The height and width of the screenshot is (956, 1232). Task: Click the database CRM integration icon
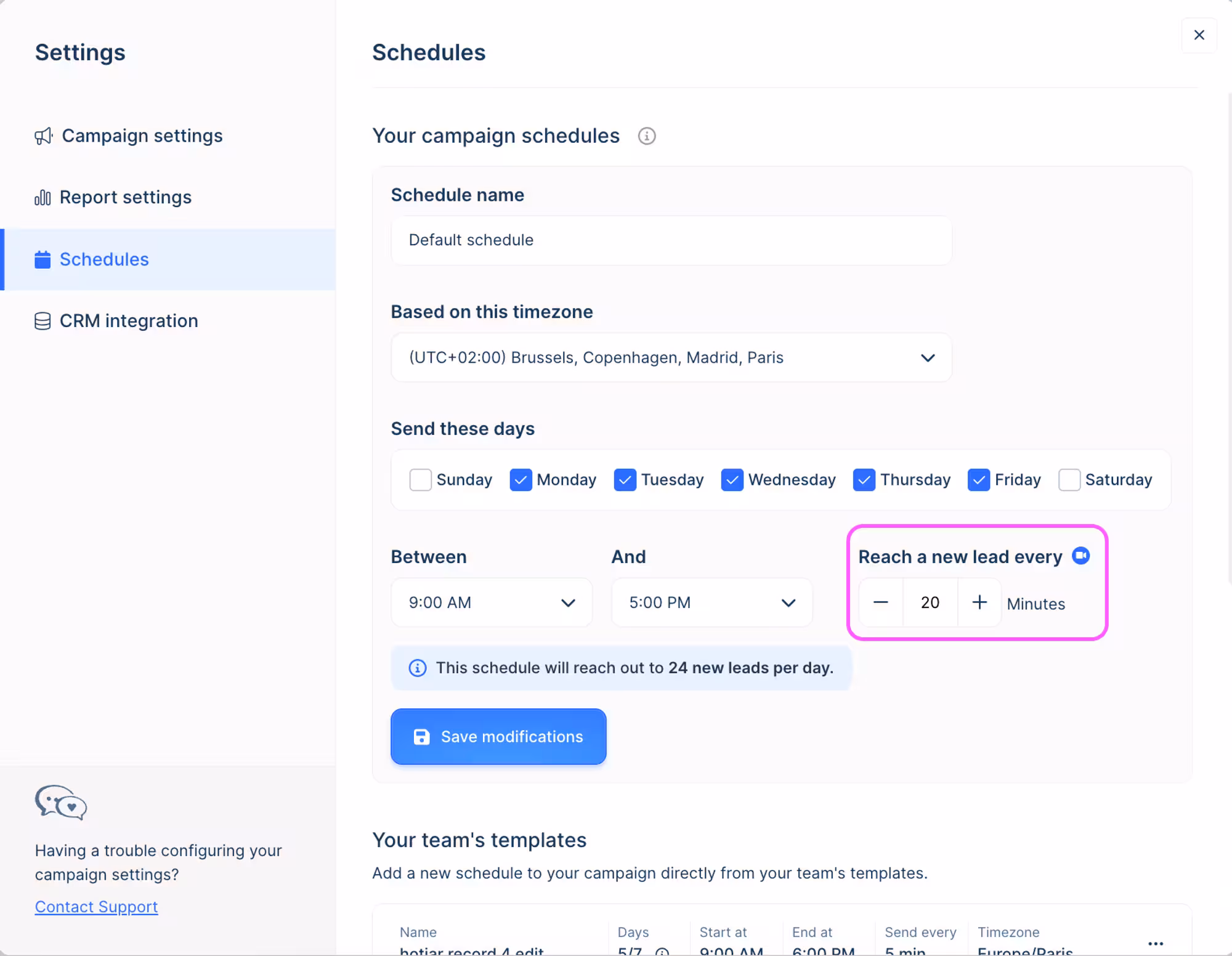coord(43,321)
